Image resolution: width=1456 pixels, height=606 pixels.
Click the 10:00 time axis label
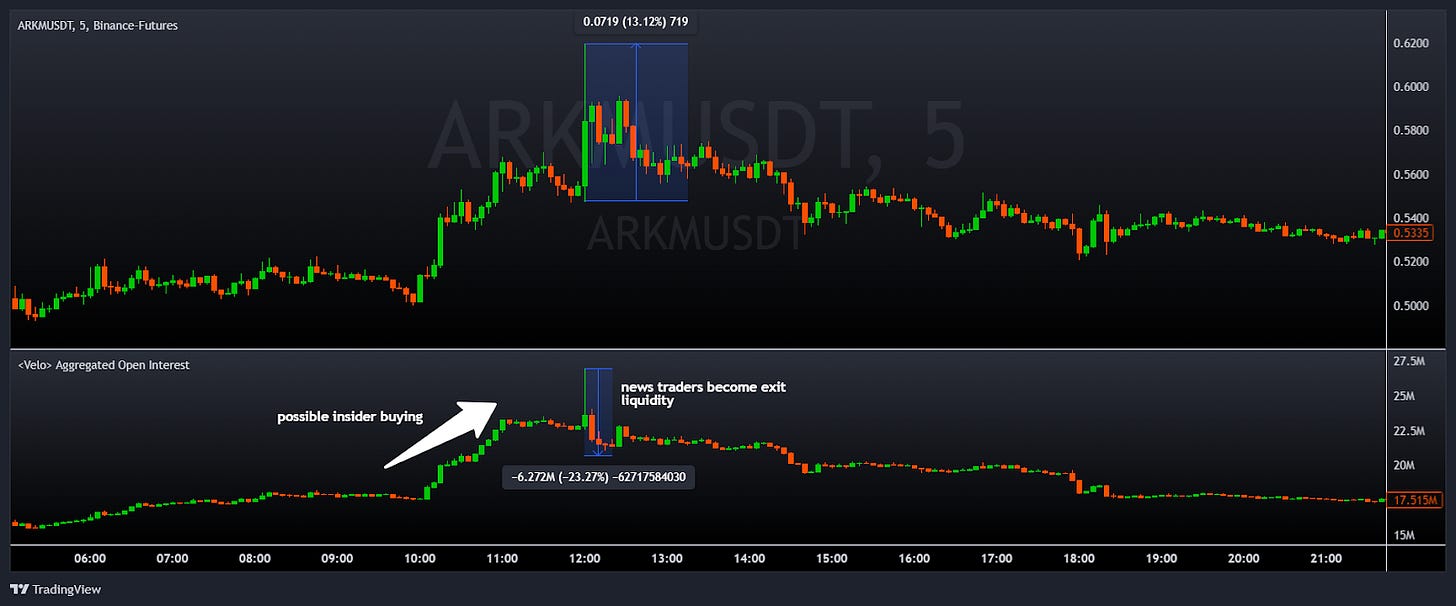pos(420,559)
